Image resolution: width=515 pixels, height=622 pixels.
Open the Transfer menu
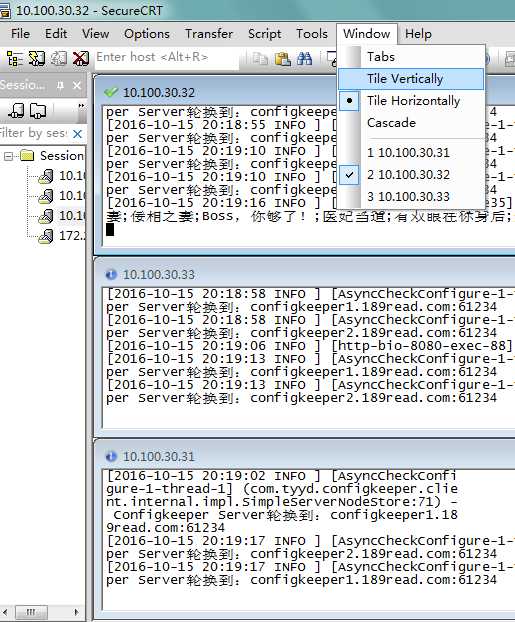tap(209, 34)
